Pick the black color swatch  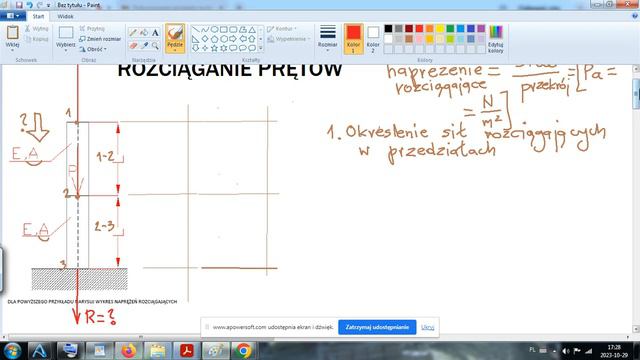pos(388,28)
